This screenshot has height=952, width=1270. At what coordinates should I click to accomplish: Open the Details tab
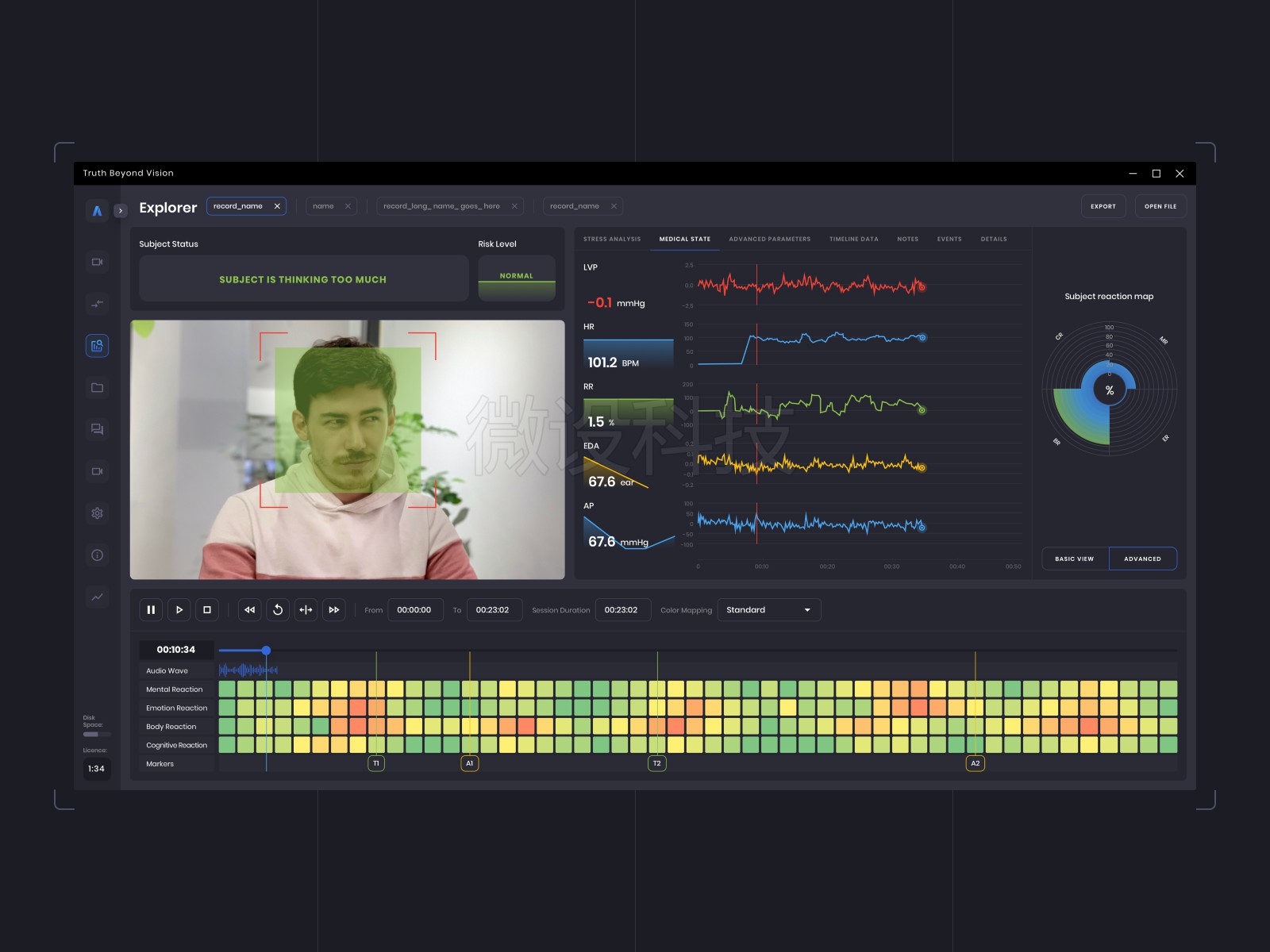click(994, 239)
